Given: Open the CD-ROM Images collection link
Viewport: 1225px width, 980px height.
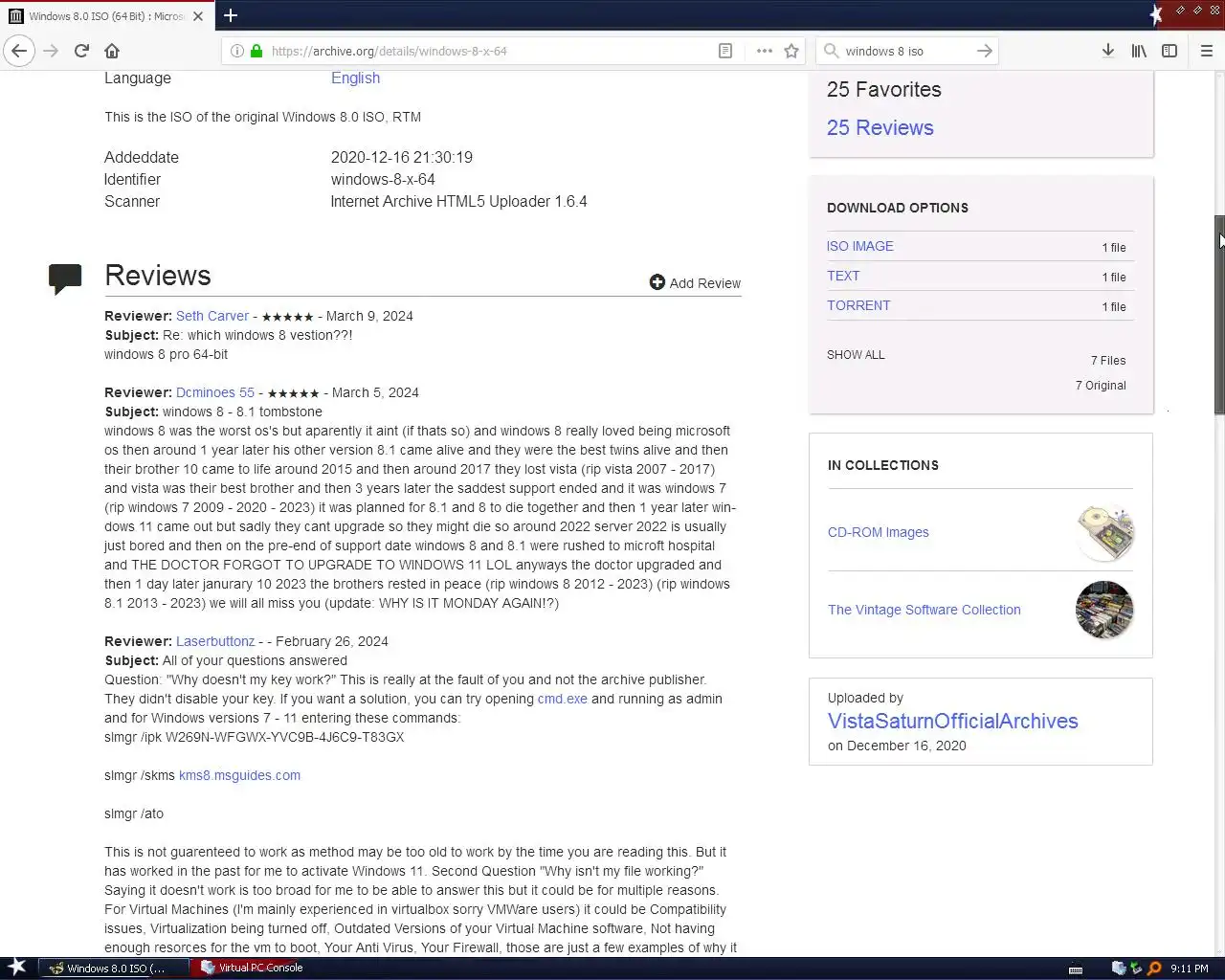Looking at the screenshot, I should 878,532.
